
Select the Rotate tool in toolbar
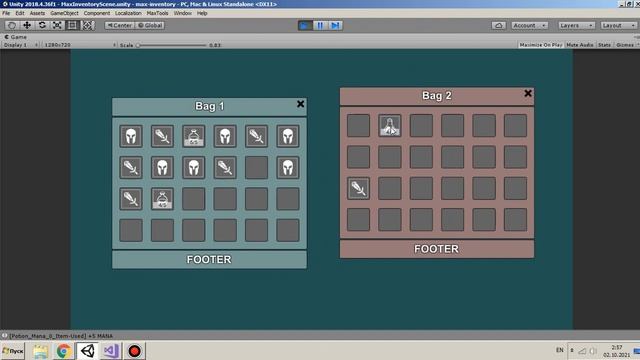[x=42, y=25]
